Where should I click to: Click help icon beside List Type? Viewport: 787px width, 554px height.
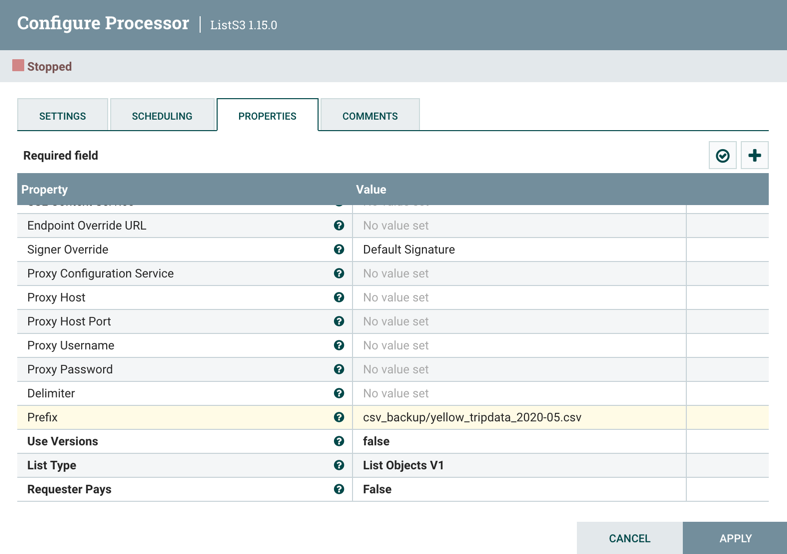tap(339, 466)
